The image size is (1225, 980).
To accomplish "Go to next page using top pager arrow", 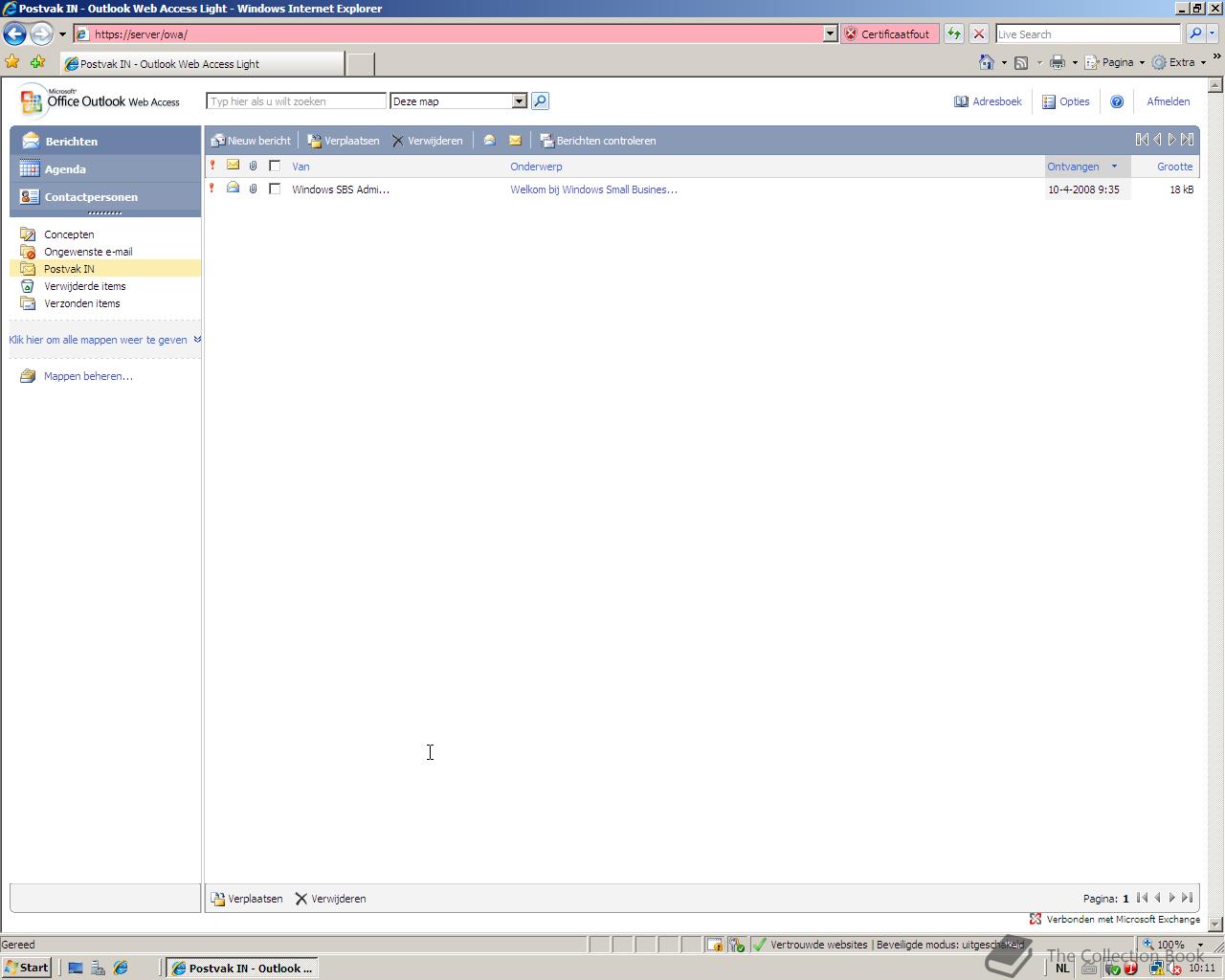I will (x=1171, y=140).
